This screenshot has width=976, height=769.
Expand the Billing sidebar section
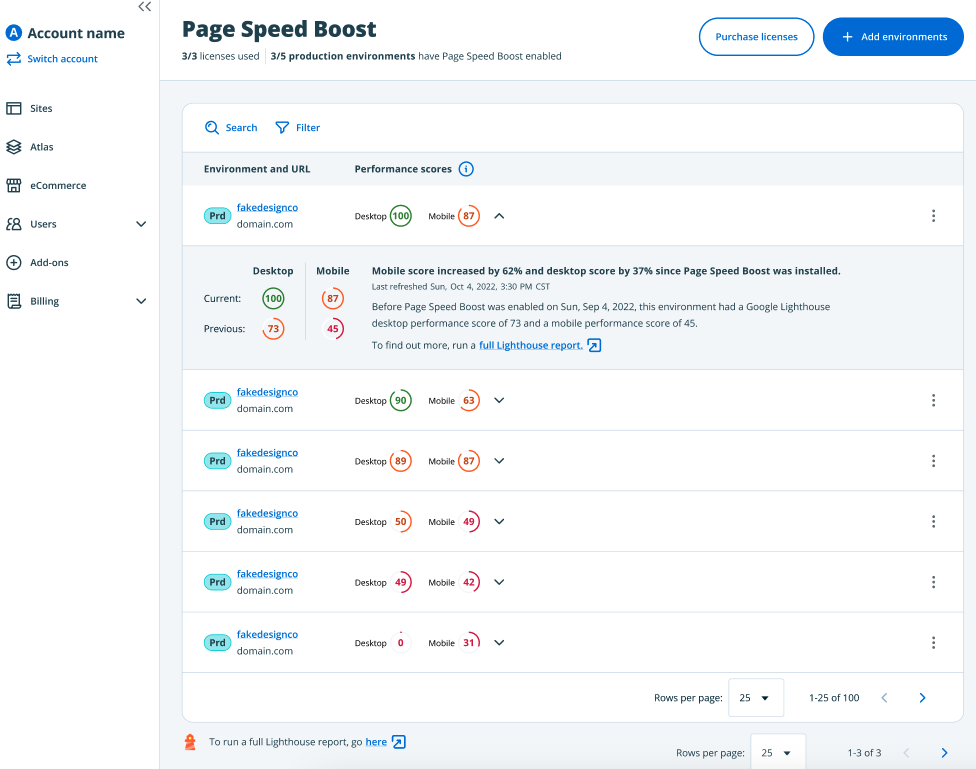point(141,300)
